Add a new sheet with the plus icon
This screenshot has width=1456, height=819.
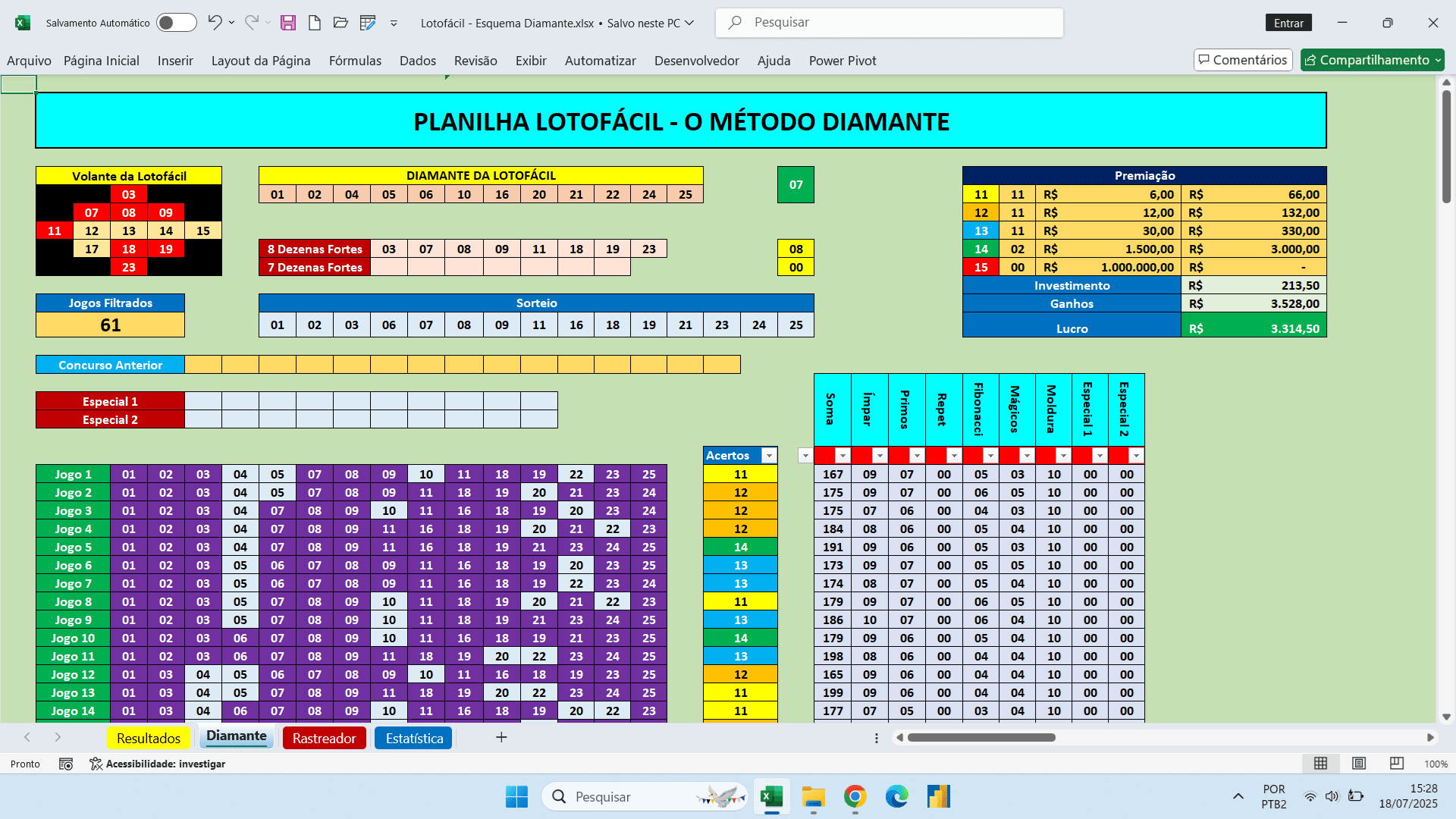pyautogui.click(x=501, y=737)
